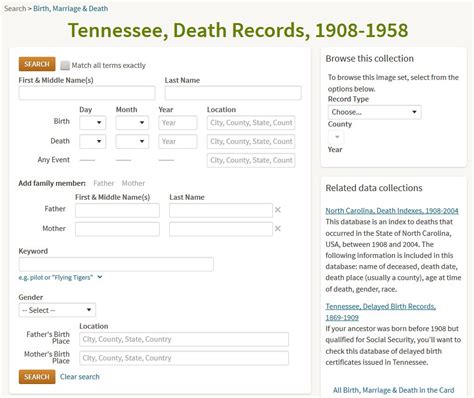This screenshot has height=398, width=474.
Task: Click Clear search link
Action: [x=80, y=377]
